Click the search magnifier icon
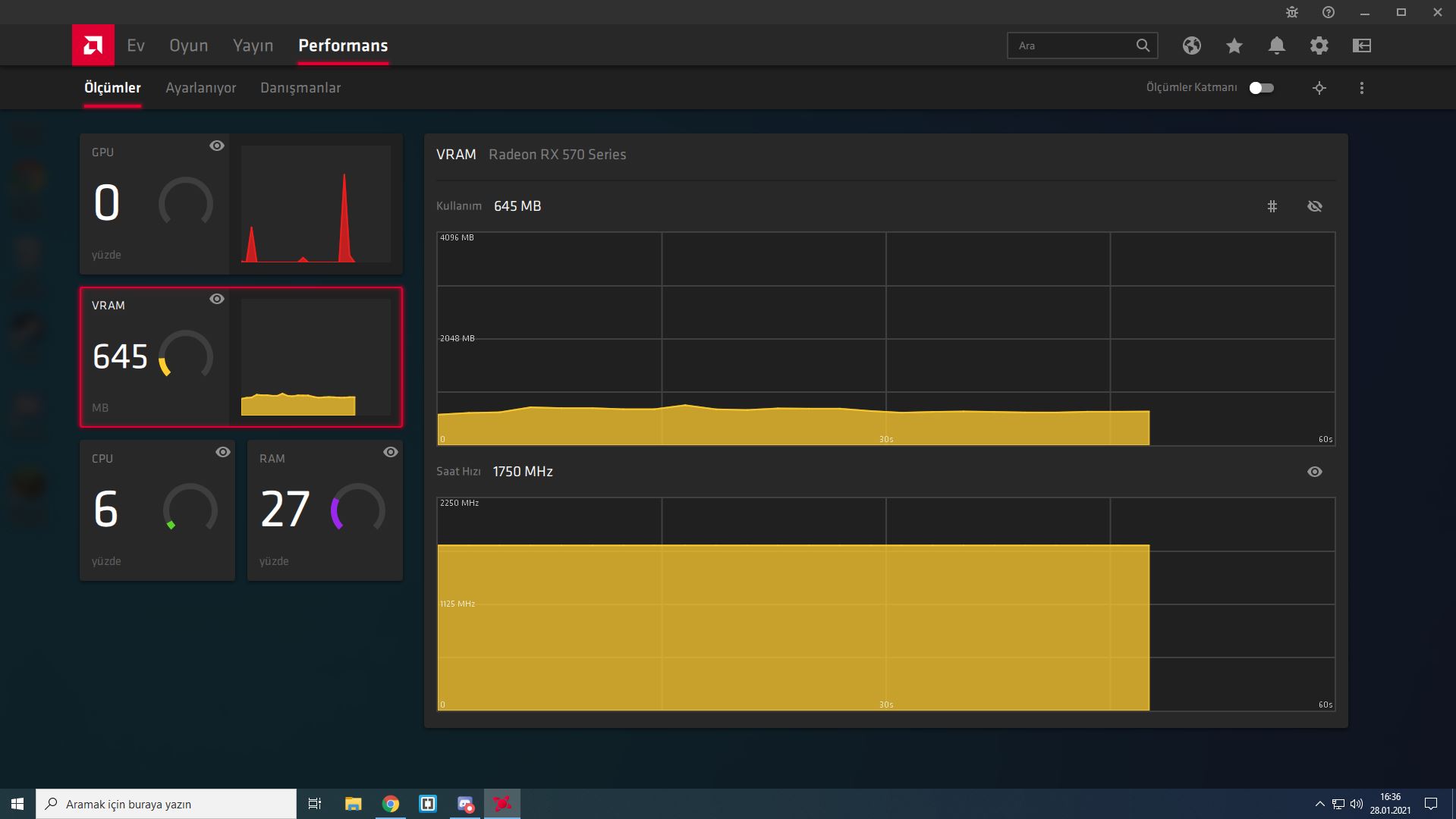 coord(1143,45)
